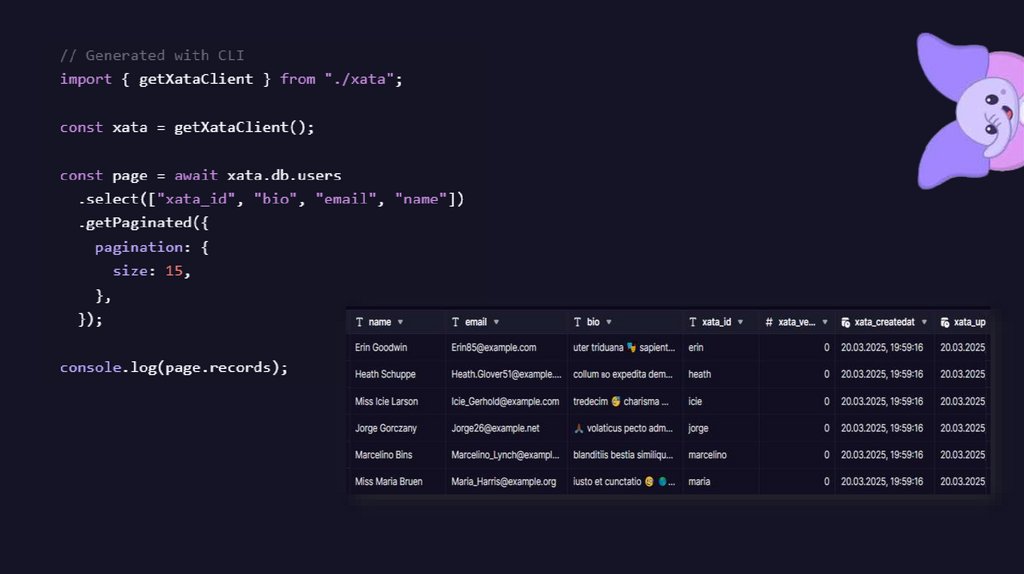Screen dimensions: 1024x574
Task: Click the email cell starting Marcelino_Lynch
Action: click(505, 455)
